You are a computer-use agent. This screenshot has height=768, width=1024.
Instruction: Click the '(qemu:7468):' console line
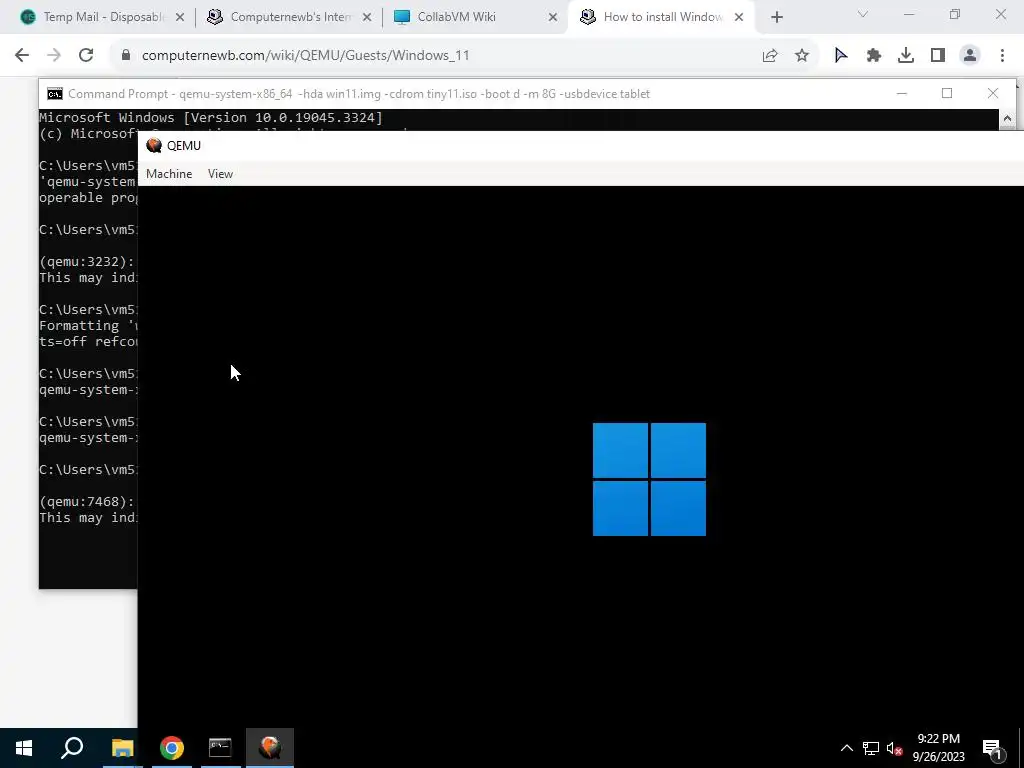88,502
